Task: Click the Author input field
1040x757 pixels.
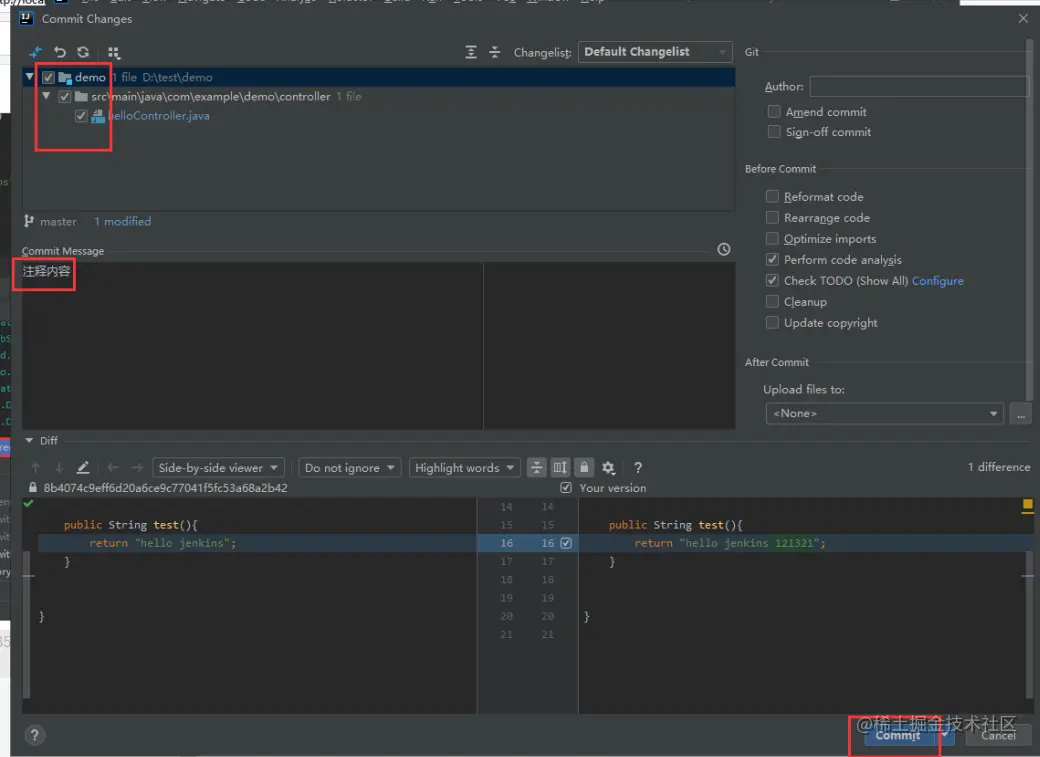Action: coord(919,86)
